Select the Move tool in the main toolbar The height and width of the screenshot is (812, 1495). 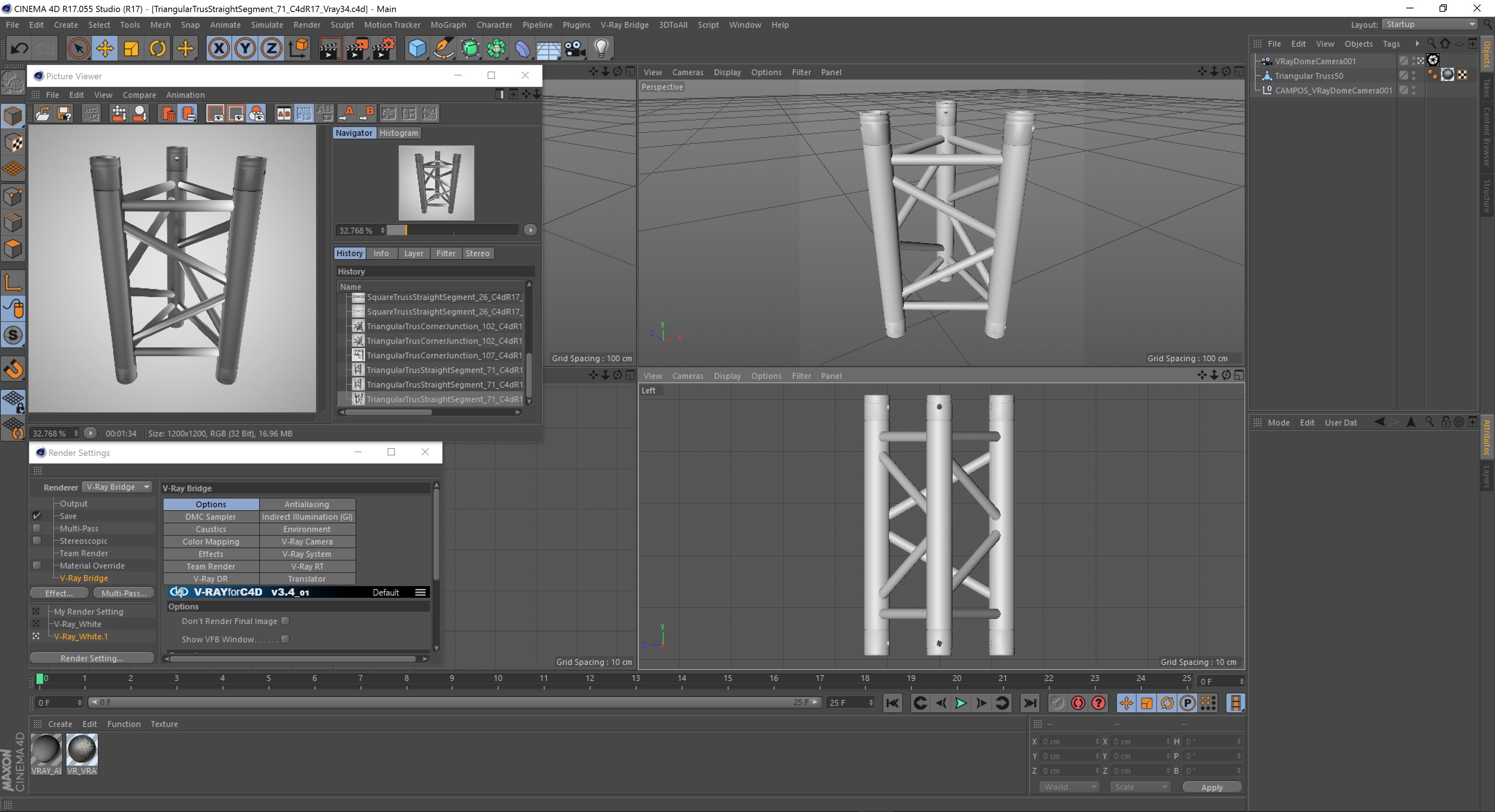pos(105,48)
